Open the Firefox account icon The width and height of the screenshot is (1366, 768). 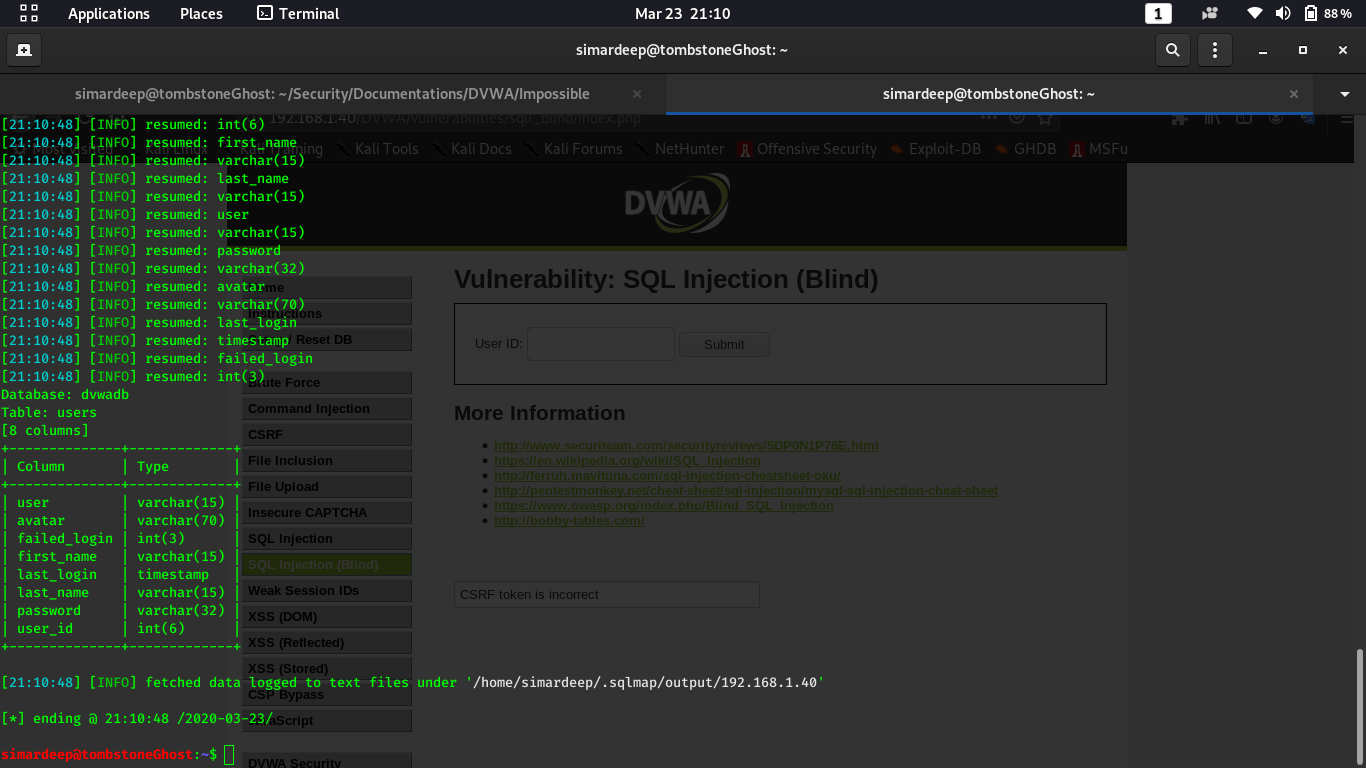pos(1275,119)
